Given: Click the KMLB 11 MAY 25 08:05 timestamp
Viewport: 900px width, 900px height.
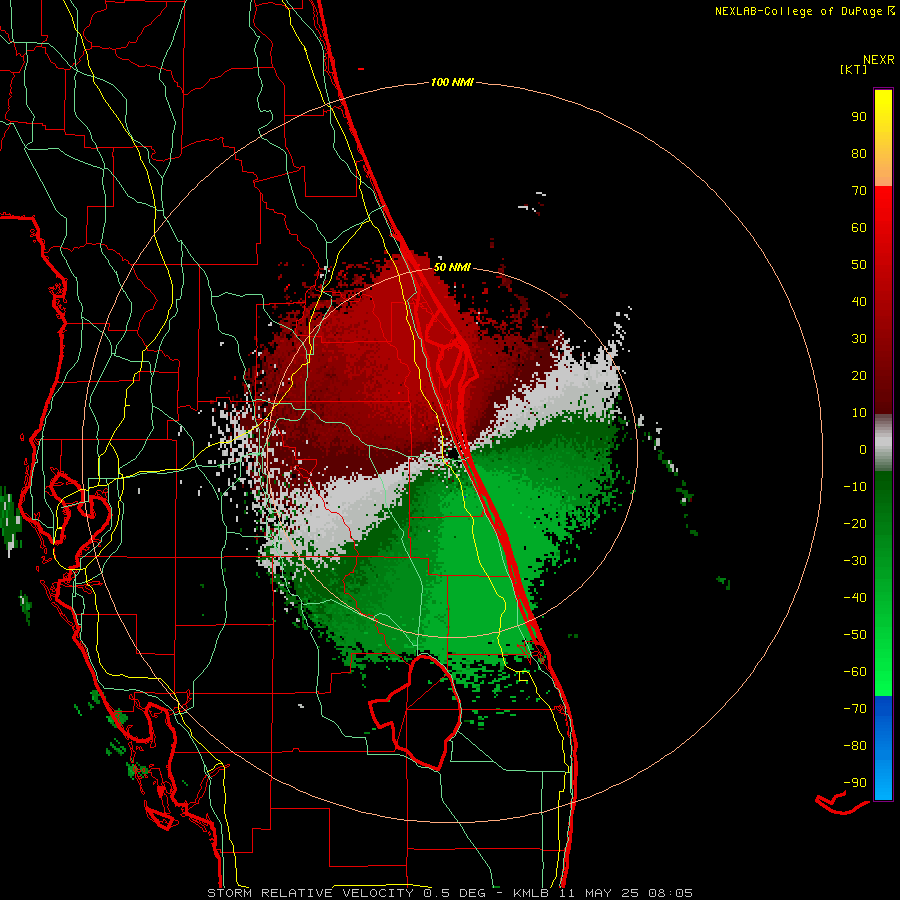Looking at the screenshot, I should [x=603, y=893].
